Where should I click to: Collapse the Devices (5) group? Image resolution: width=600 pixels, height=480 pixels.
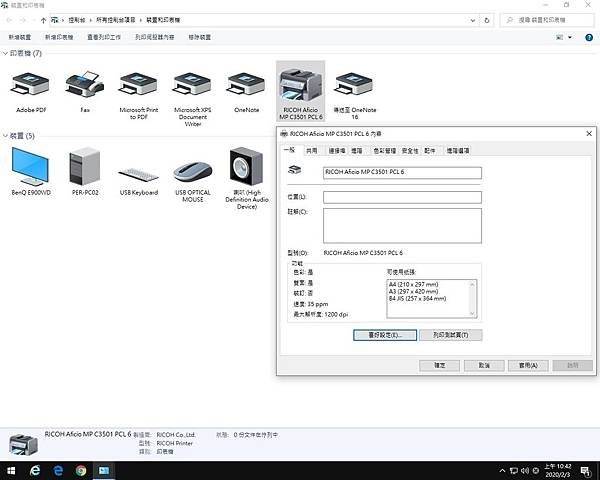coord(5,136)
